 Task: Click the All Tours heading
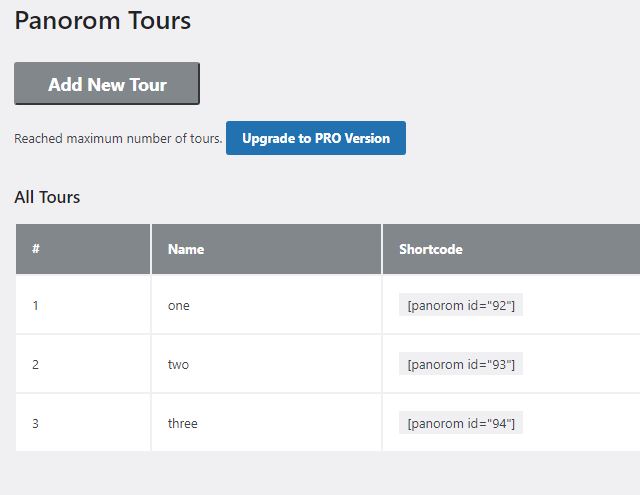pos(47,197)
